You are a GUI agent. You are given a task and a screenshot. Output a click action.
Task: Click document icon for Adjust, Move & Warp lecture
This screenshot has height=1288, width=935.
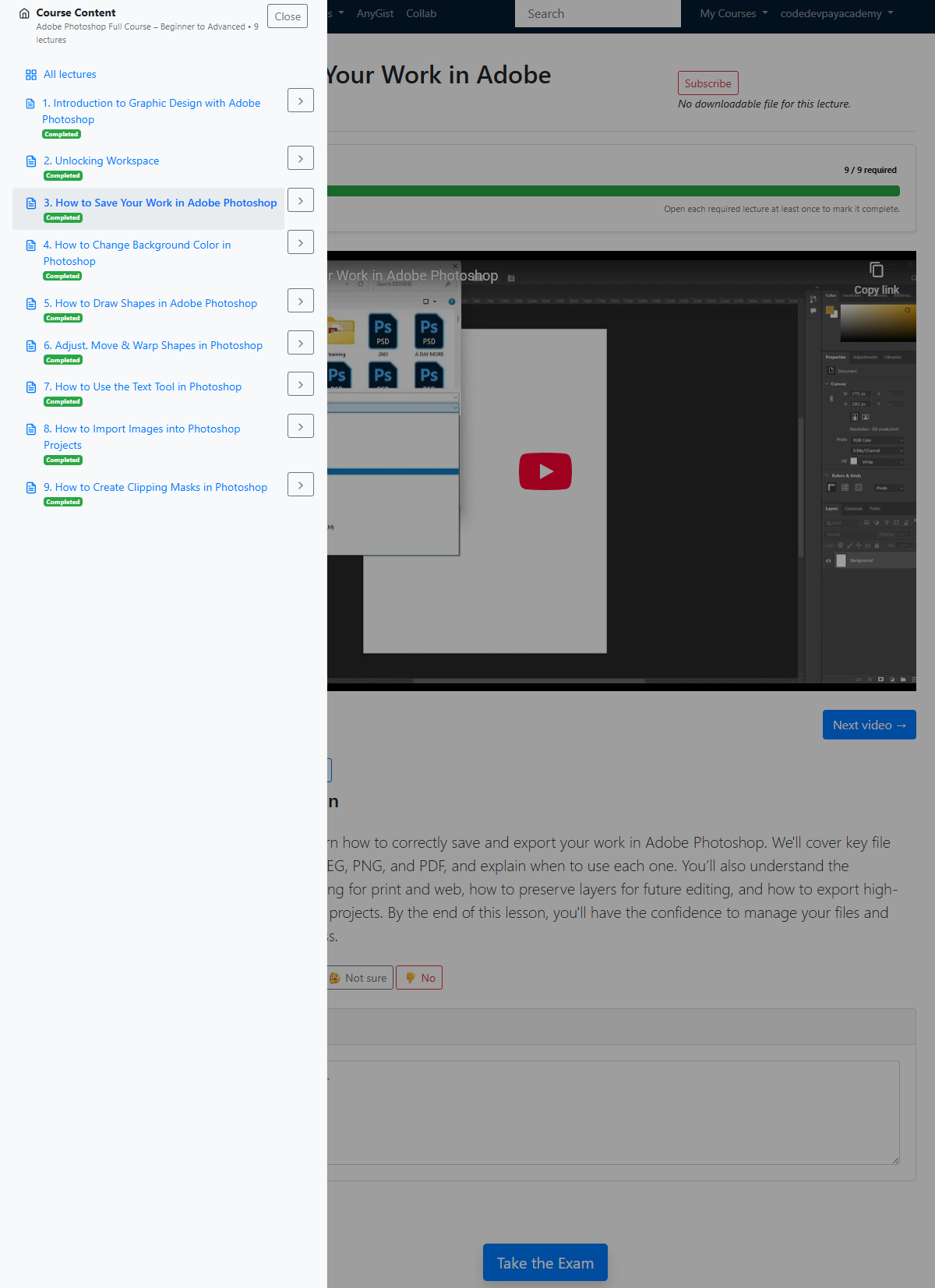(31, 346)
